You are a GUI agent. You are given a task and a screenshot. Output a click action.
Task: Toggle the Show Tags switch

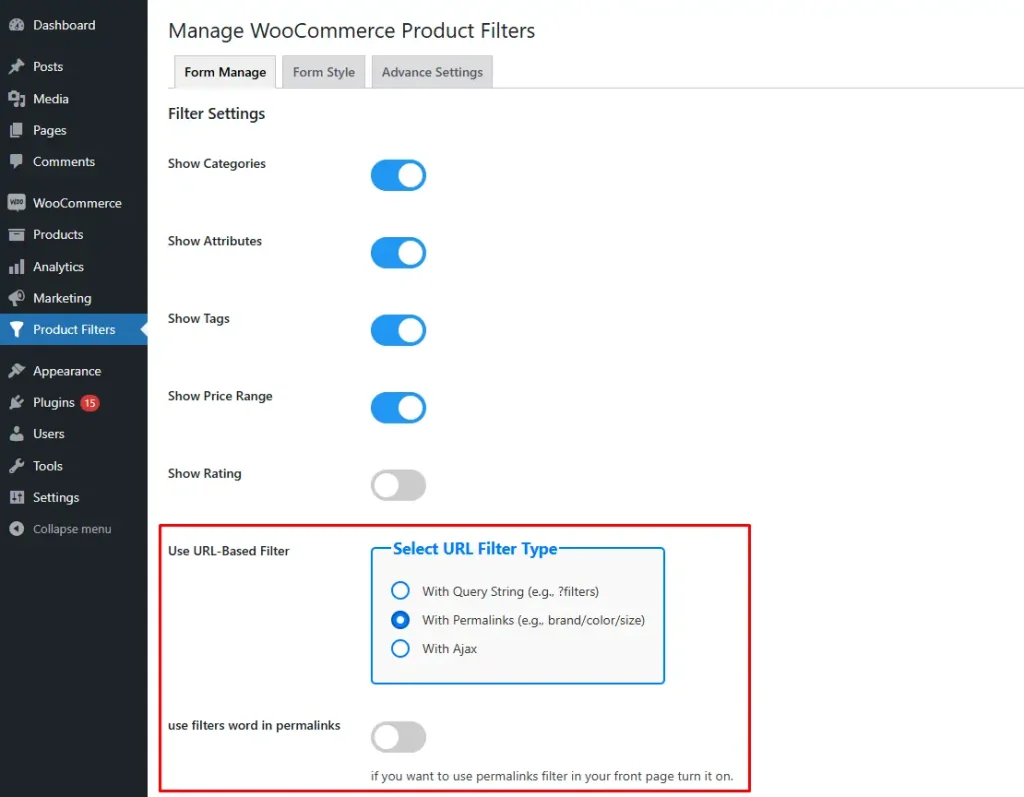click(x=398, y=330)
